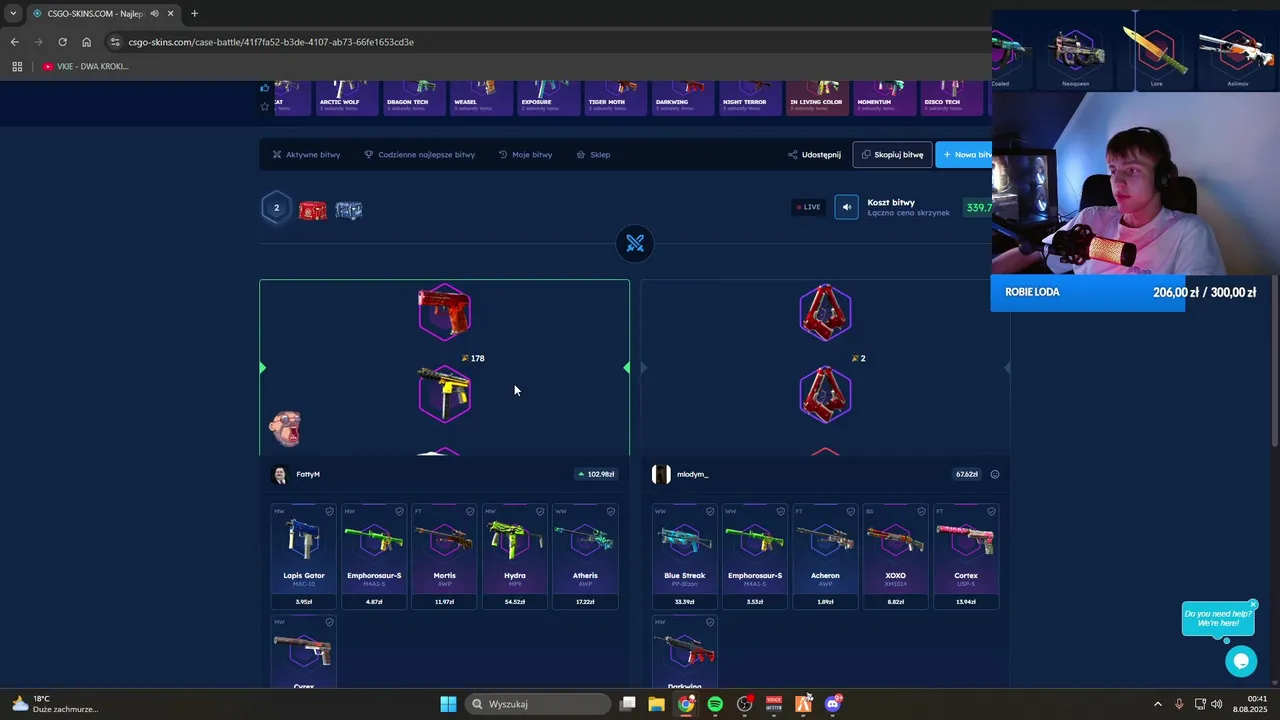Screen dimensions: 1280x720
Task: Click the shield icon on Cortex card
Action: pyautogui.click(x=991, y=512)
